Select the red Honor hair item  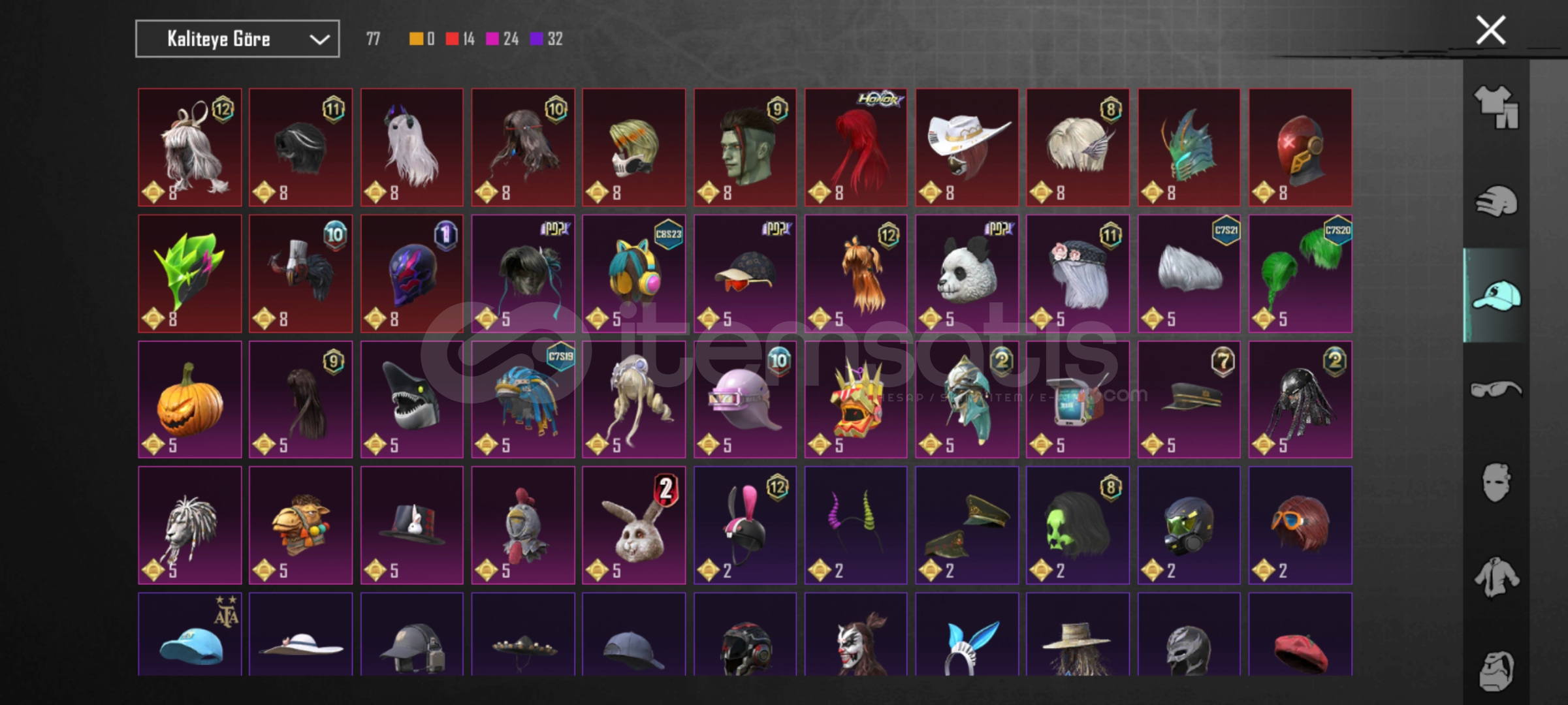pyautogui.click(x=856, y=148)
